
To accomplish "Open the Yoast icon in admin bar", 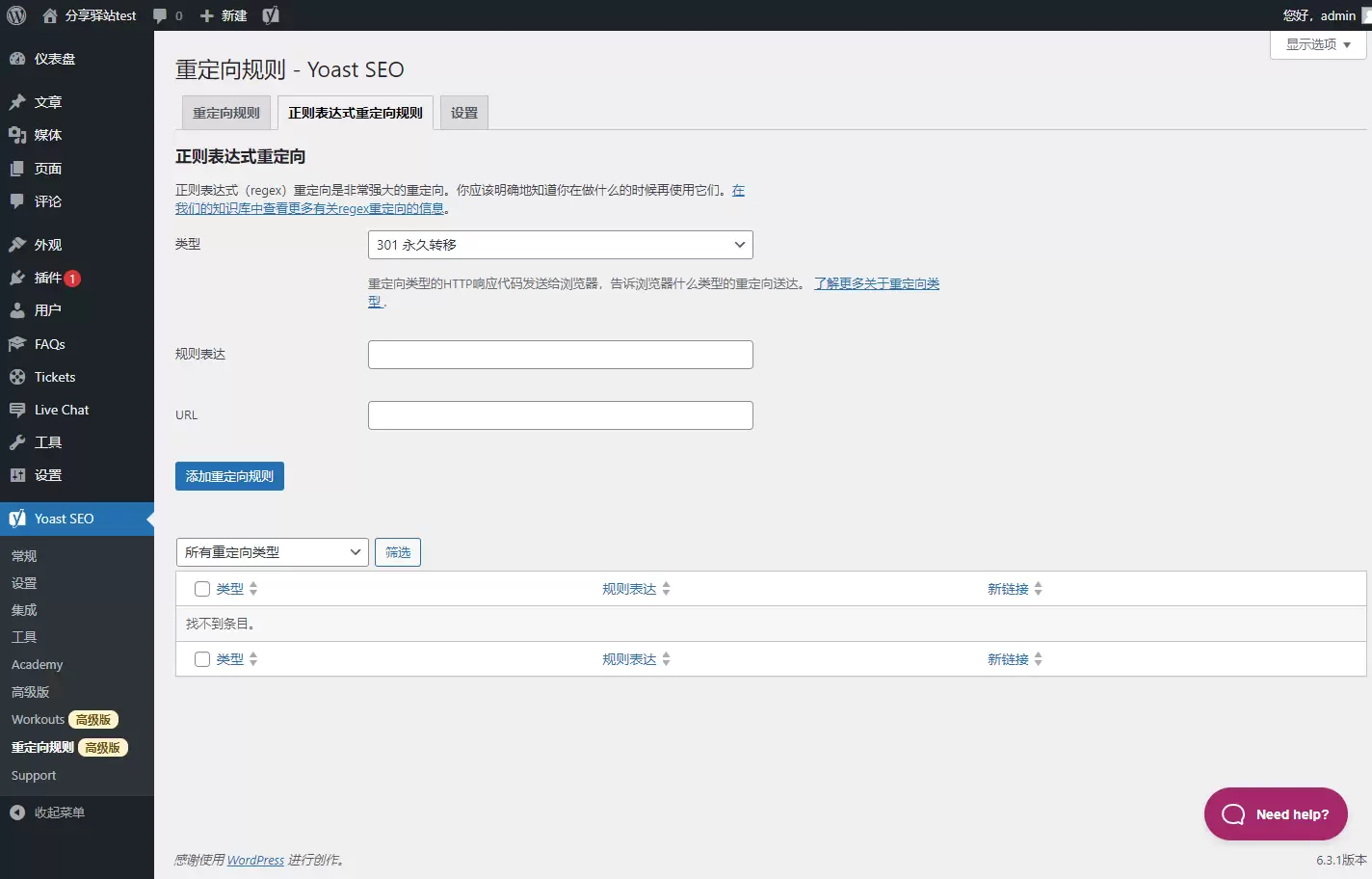I will pyautogui.click(x=271, y=15).
